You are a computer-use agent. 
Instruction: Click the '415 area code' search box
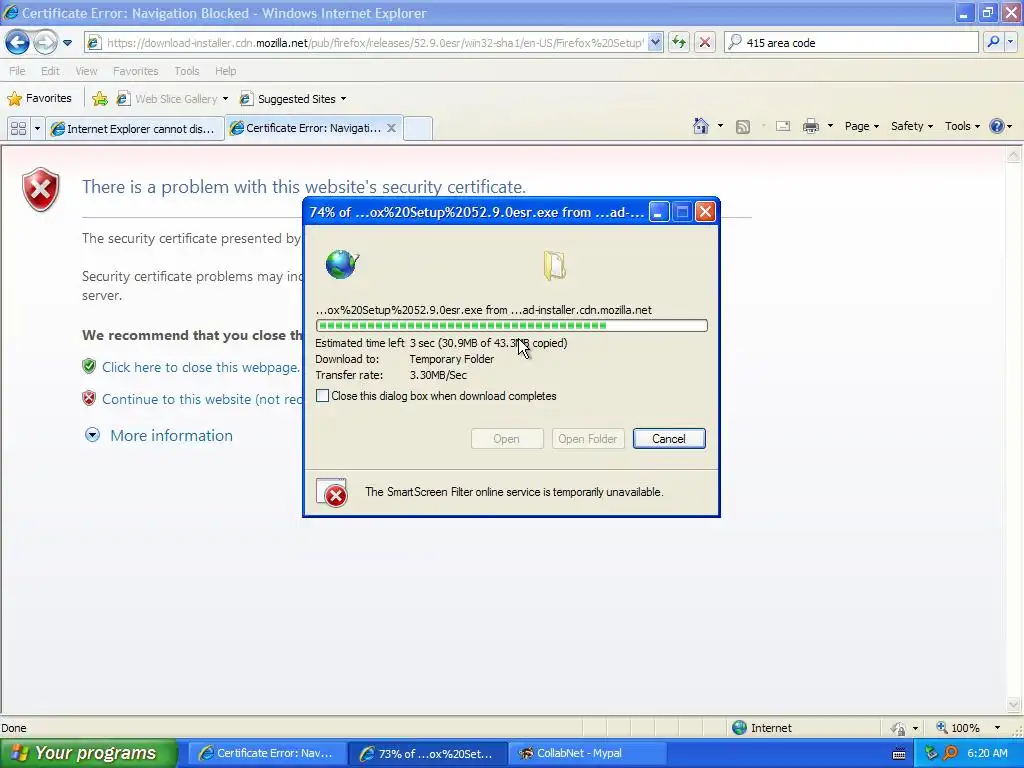click(x=851, y=42)
